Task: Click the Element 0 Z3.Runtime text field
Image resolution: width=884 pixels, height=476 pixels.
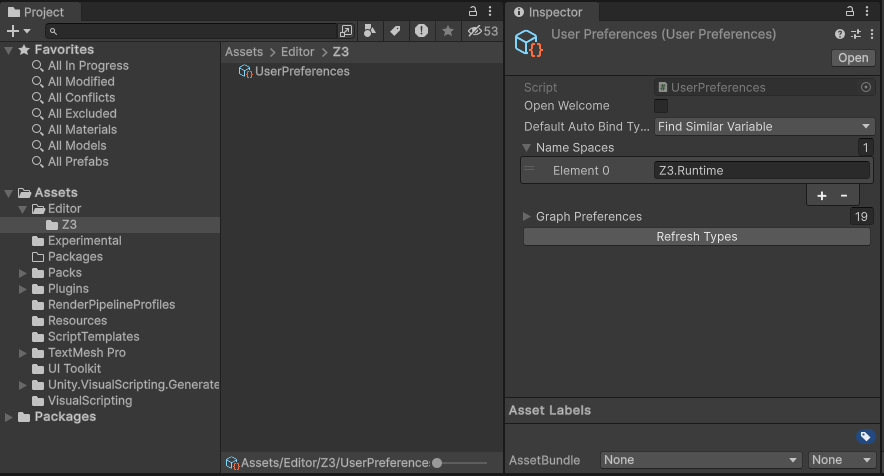Action: 761,170
